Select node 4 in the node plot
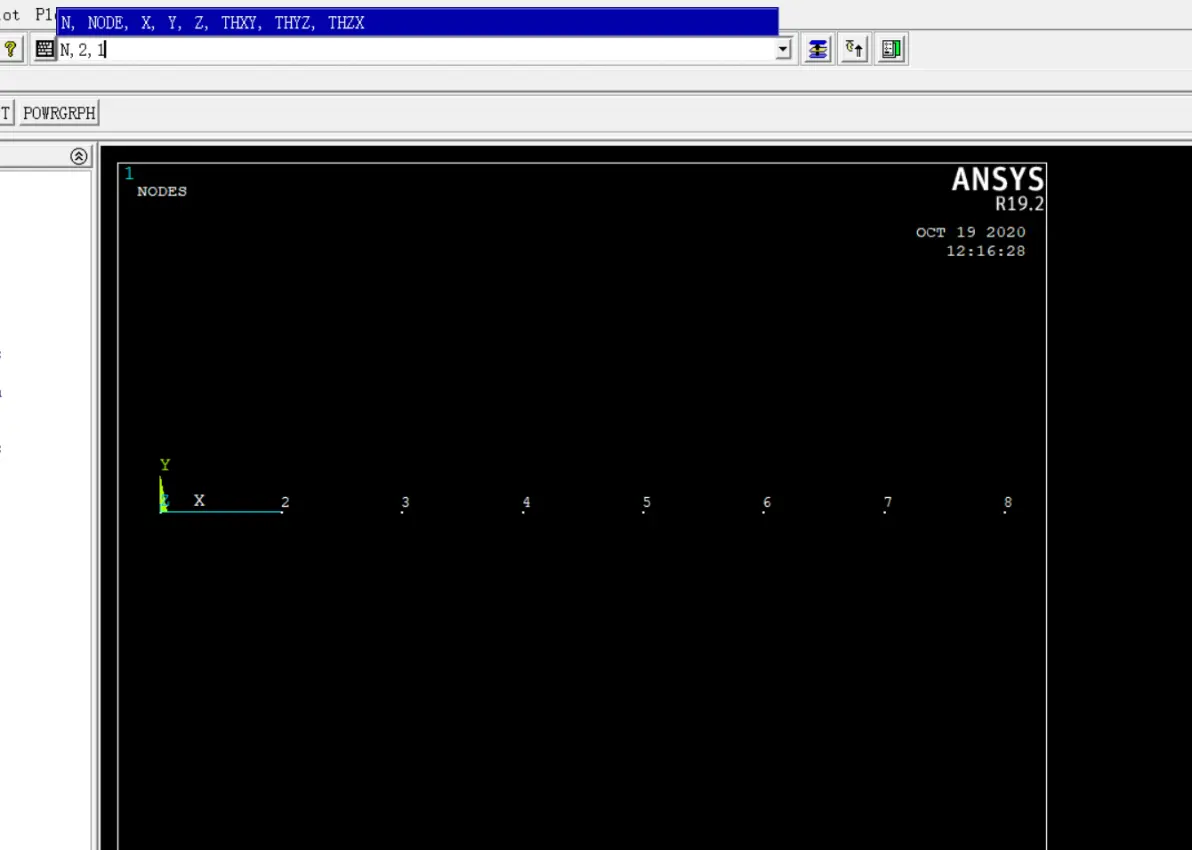Viewport: 1192px width, 850px height. (524, 512)
